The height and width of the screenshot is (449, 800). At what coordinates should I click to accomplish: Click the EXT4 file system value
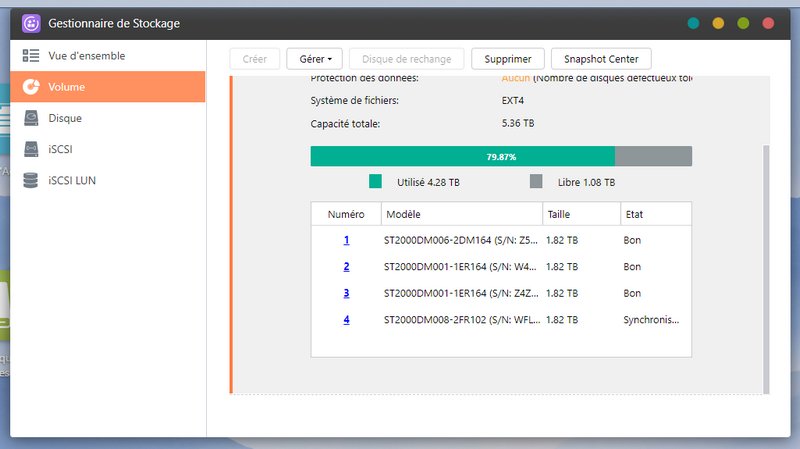click(513, 100)
